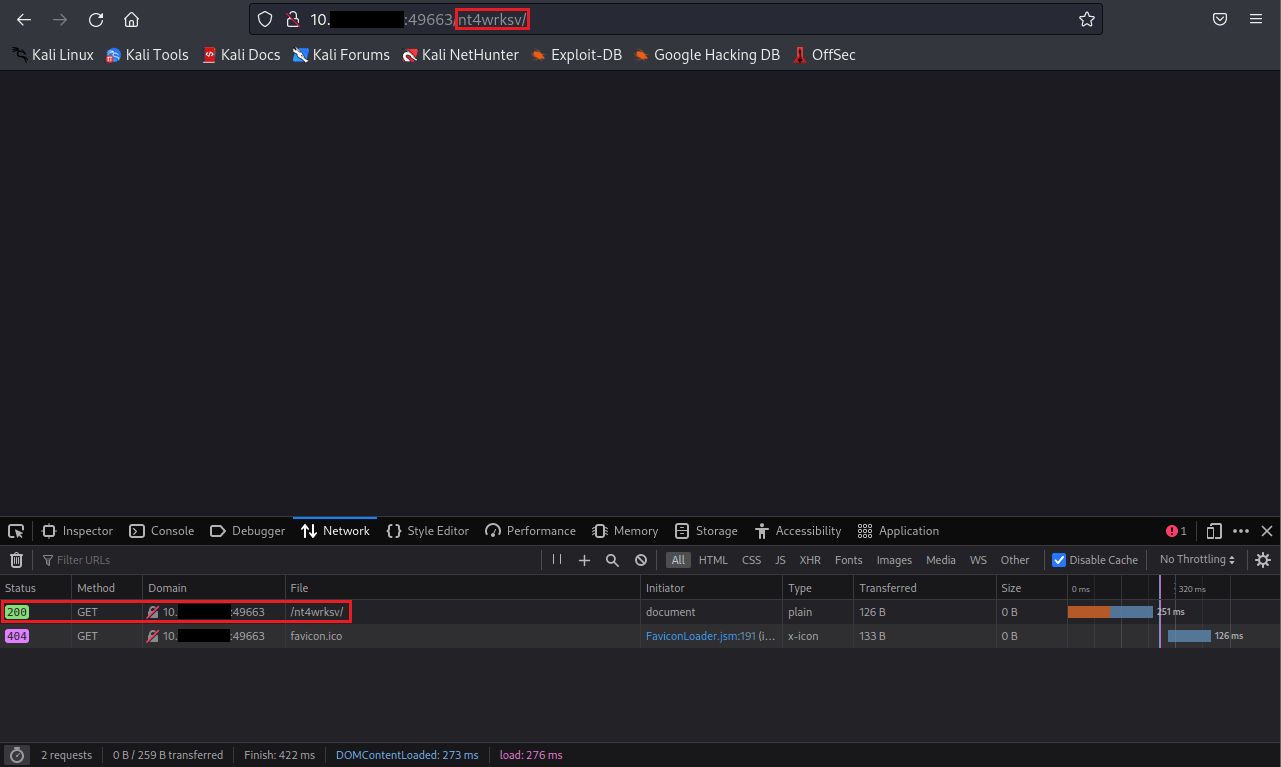Select the Network tab
The width and height of the screenshot is (1281, 767).
tap(335, 531)
